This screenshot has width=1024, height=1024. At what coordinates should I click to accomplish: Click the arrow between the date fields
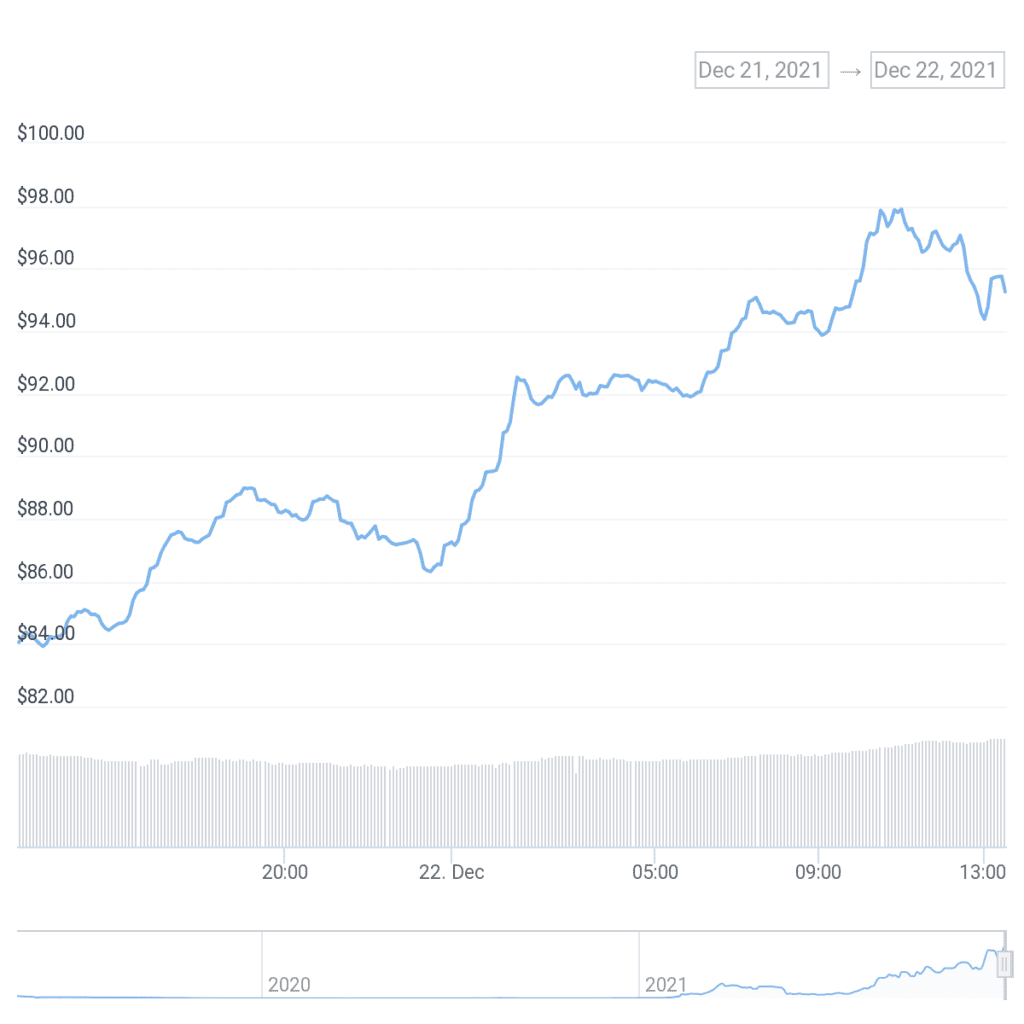pyautogui.click(x=850, y=71)
